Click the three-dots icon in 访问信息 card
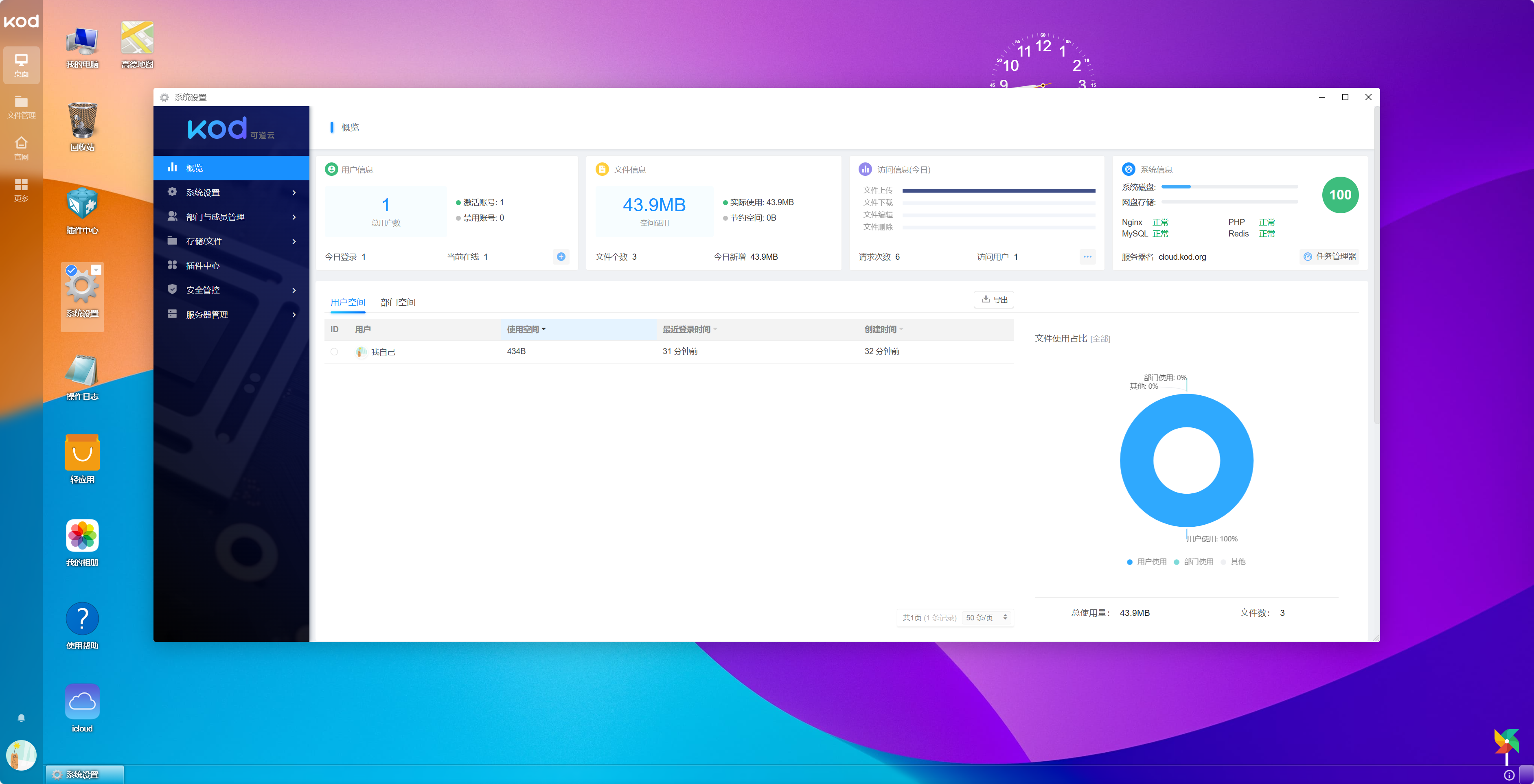Screen dimensions: 1534x784 point(1087,256)
